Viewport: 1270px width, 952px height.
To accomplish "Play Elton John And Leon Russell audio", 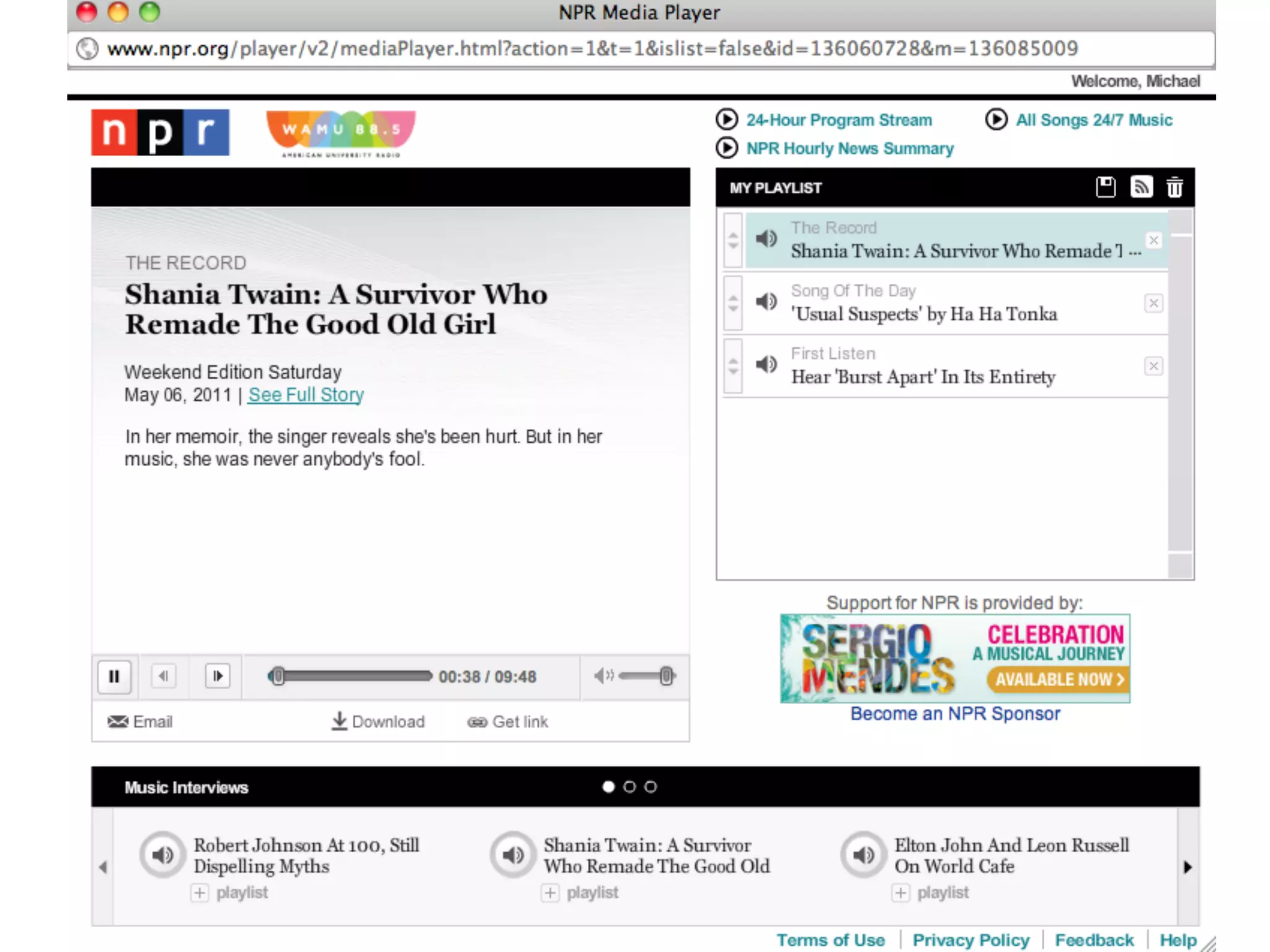I will (x=863, y=855).
